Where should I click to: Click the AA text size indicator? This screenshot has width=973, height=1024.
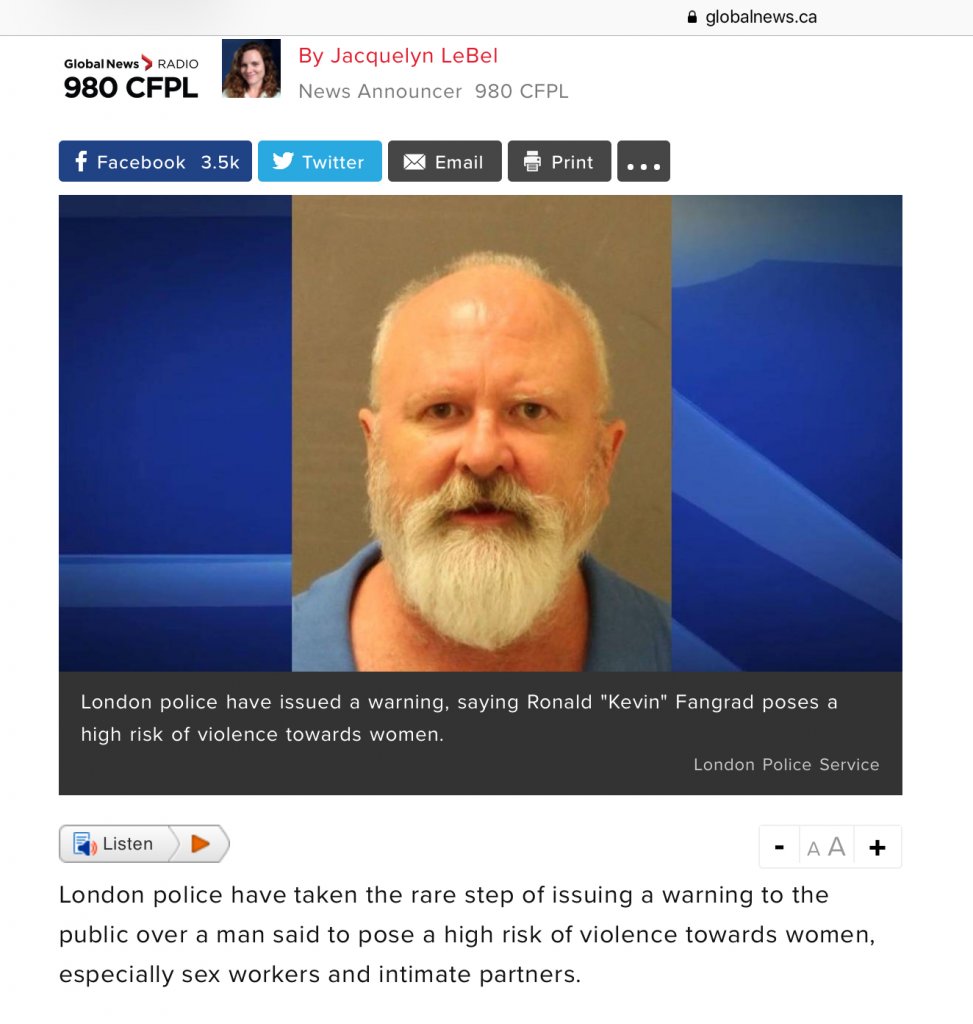click(826, 847)
